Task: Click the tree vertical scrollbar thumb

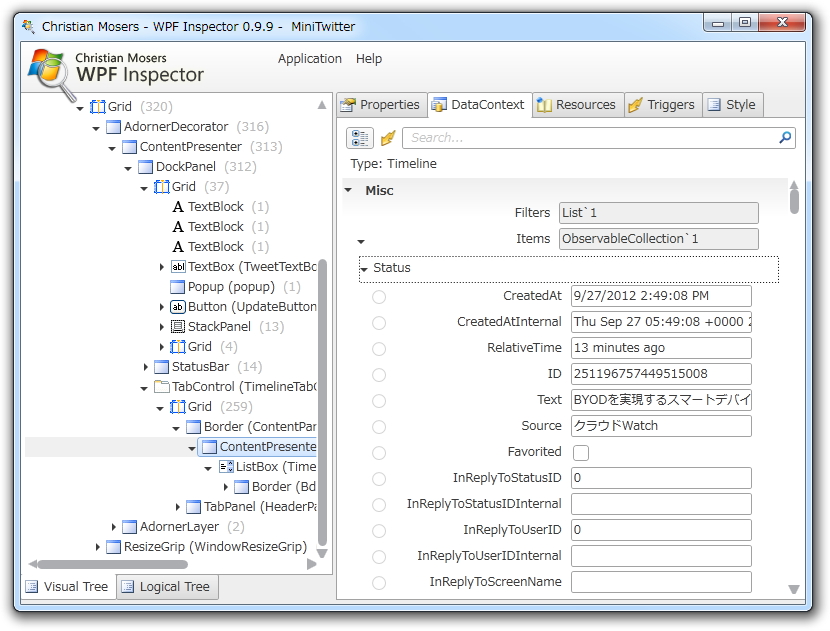Action: click(x=322, y=402)
